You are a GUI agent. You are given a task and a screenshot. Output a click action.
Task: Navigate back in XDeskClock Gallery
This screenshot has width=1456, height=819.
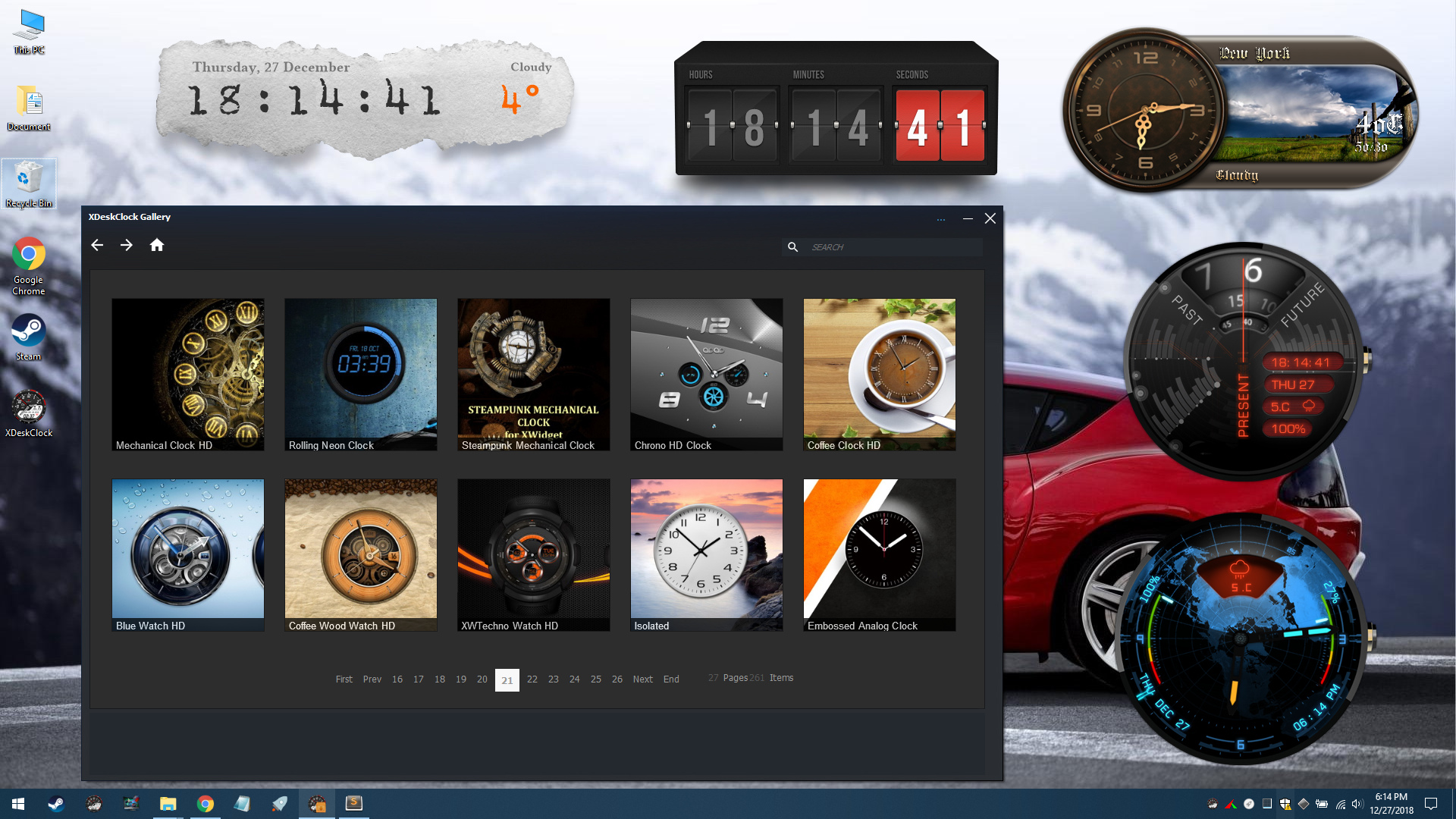coord(97,245)
